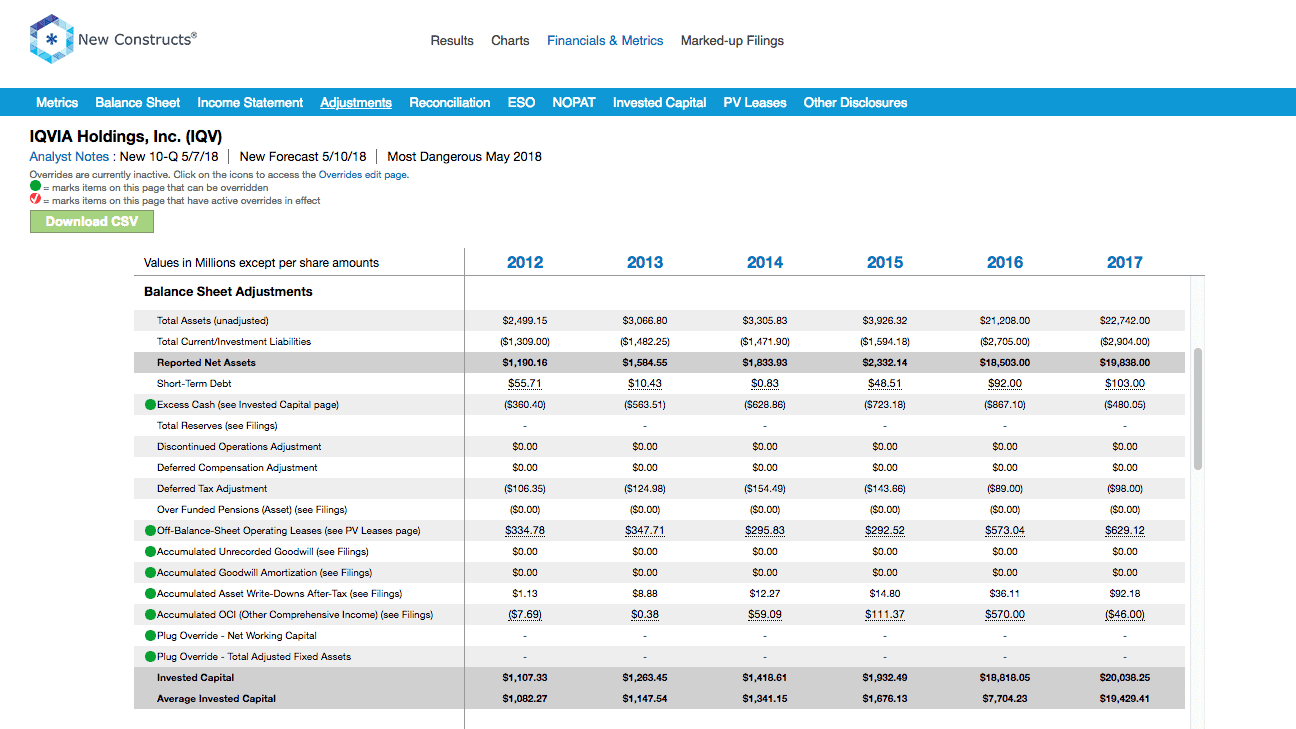This screenshot has width=1296, height=729.
Task: Click PV Leases link in Operating Leases row
Action: coord(372,531)
